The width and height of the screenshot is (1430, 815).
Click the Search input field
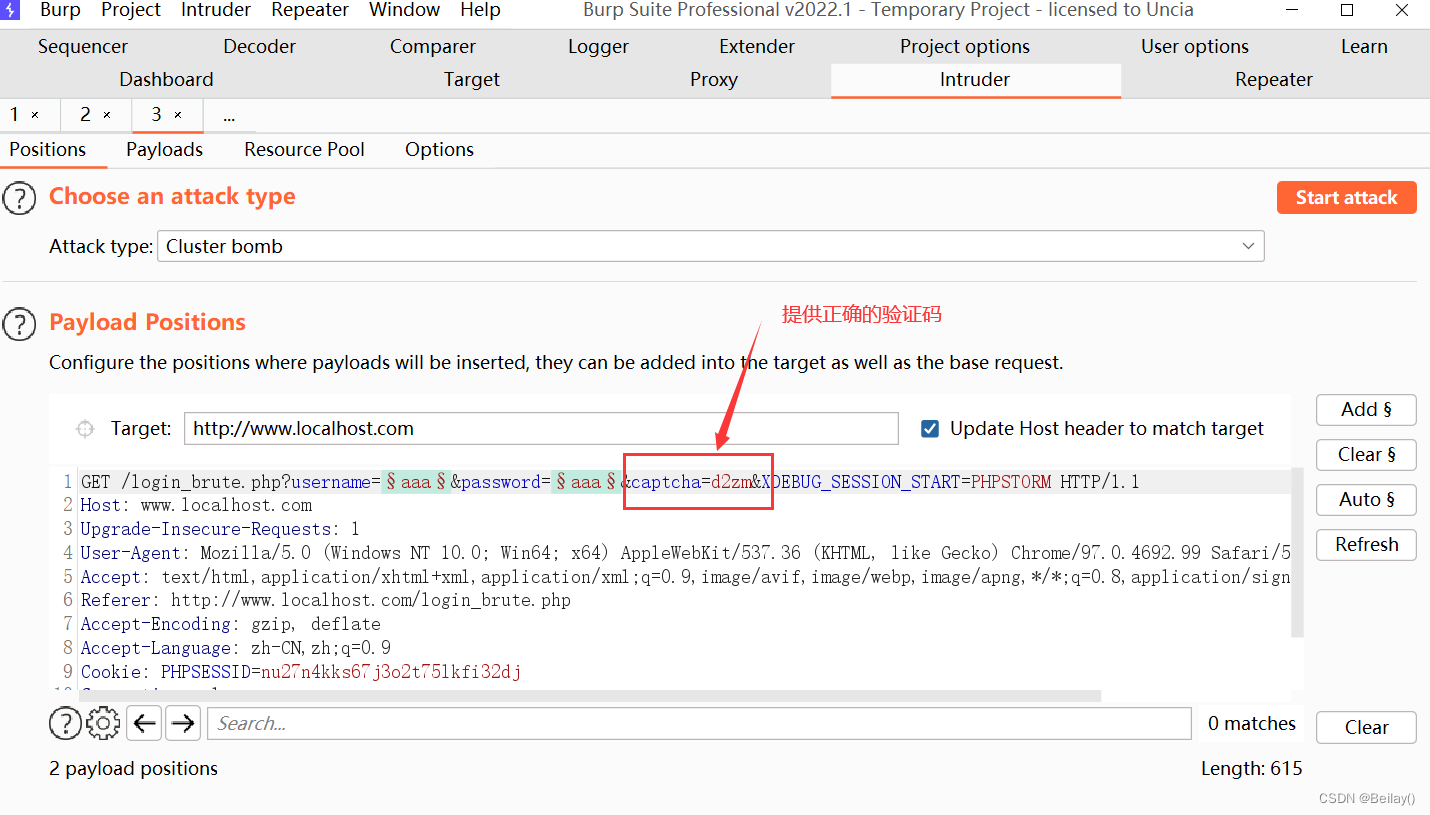(699, 723)
